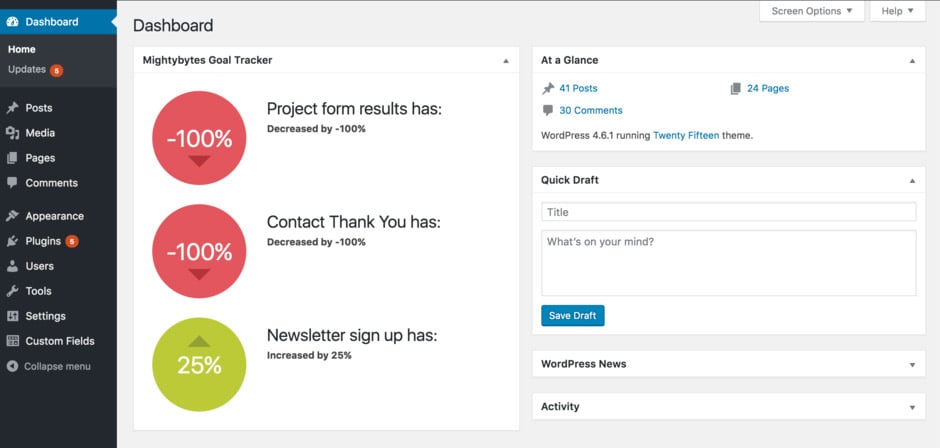Expand the WordPress News widget
Screen dimensions: 940x448
click(912, 365)
